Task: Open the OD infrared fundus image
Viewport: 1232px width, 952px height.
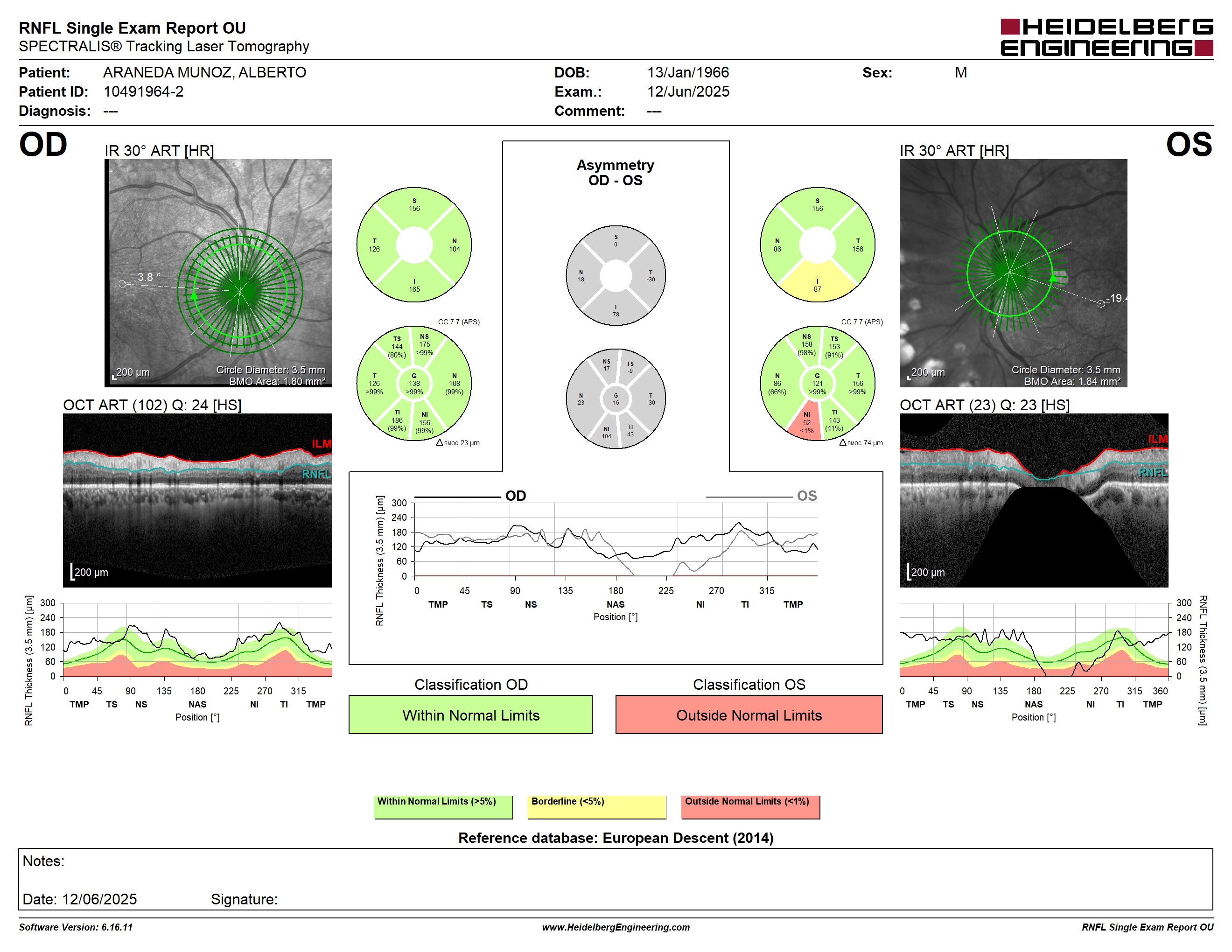Action: (x=218, y=273)
